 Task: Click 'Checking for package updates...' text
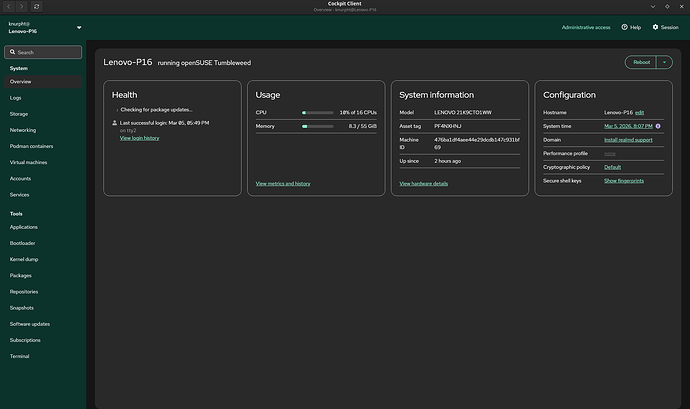156,110
